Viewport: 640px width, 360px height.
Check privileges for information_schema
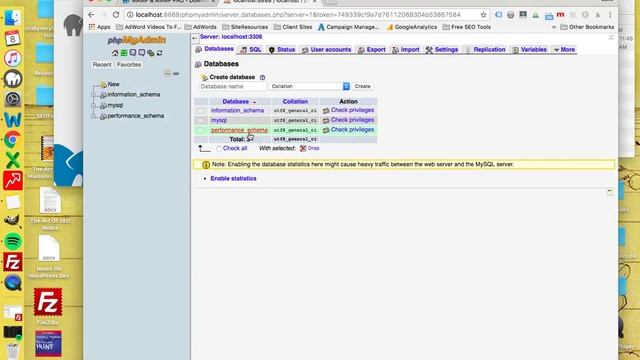pyautogui.click(x=349, y=110)
